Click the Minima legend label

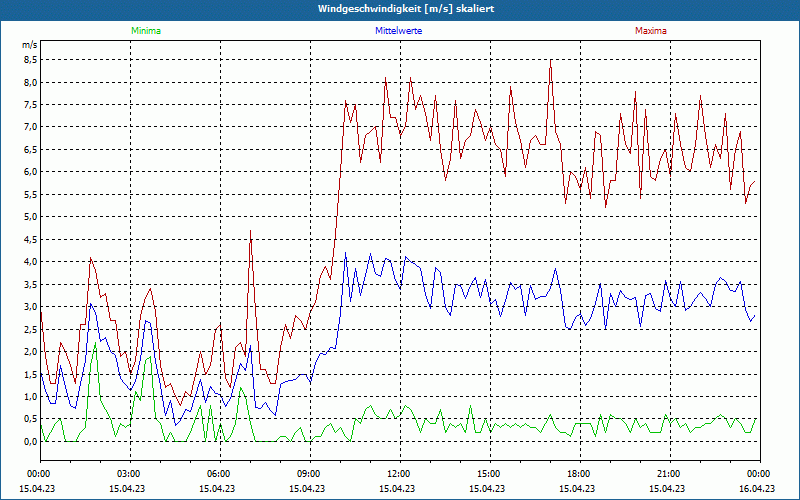click(146, 31)
